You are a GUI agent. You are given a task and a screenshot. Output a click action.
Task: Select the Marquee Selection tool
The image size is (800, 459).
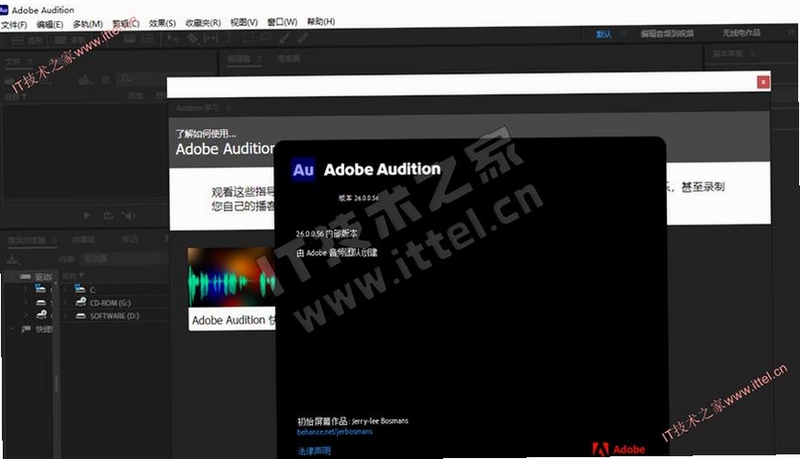[248, 38]
